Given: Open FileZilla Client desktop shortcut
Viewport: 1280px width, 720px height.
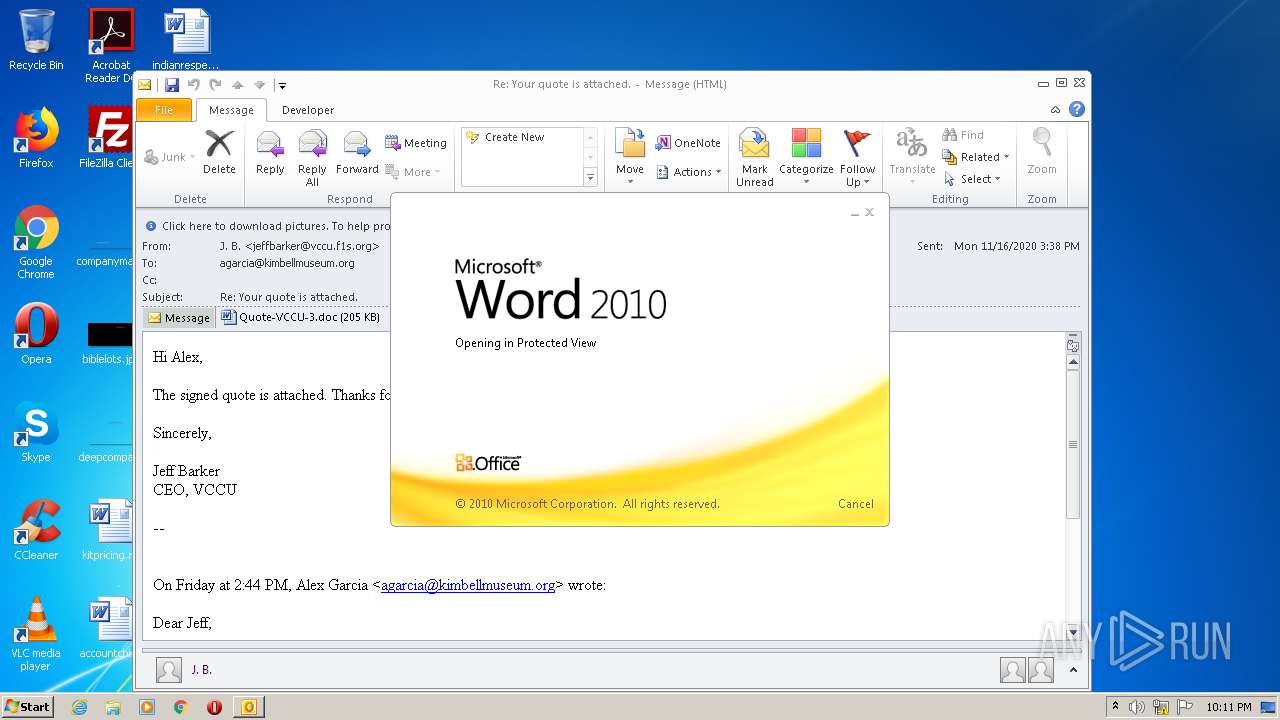Looking at the screenshot, I should click(x=108, y=138).
